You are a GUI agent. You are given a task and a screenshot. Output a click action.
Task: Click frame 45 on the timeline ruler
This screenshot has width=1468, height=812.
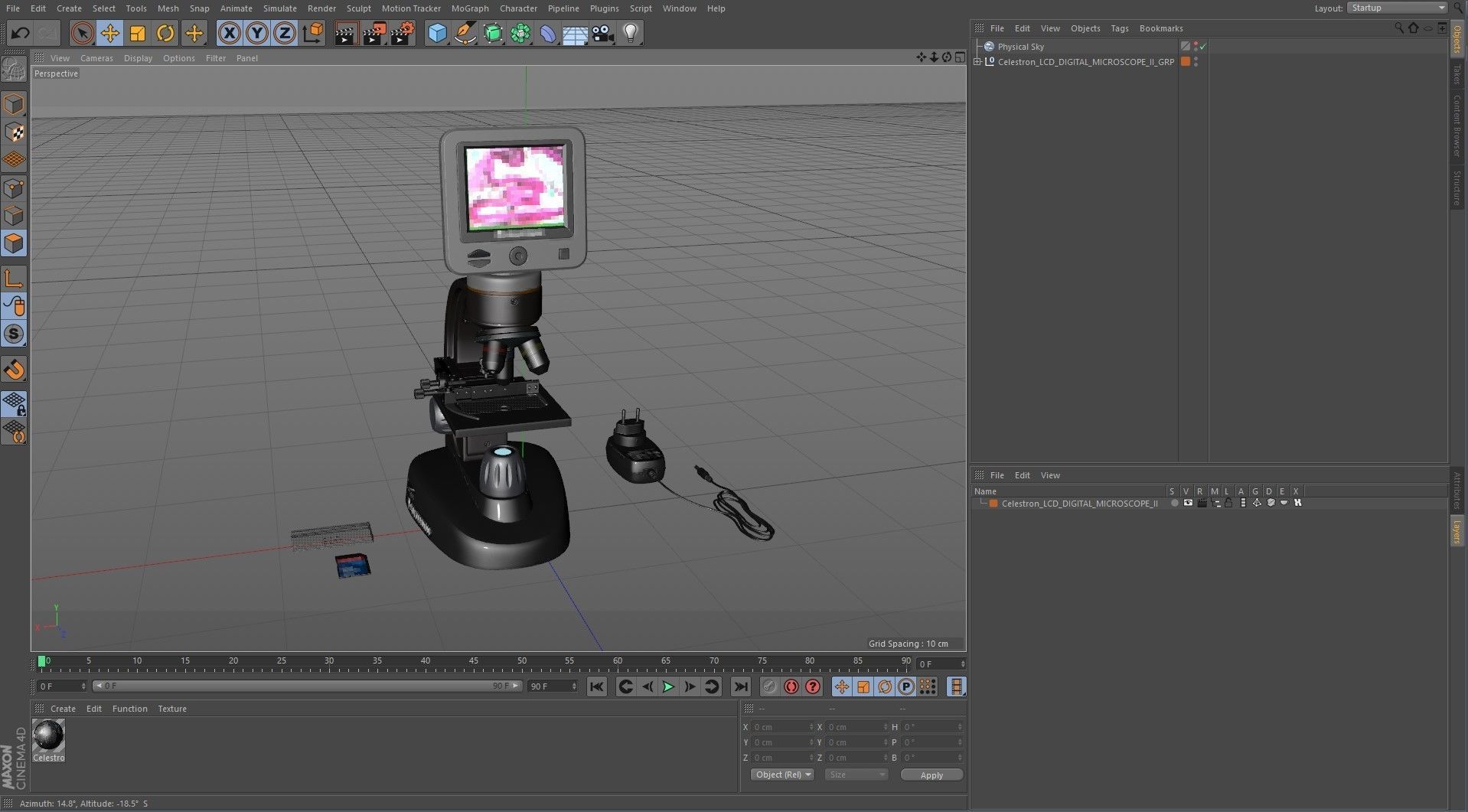click(474, 663)
